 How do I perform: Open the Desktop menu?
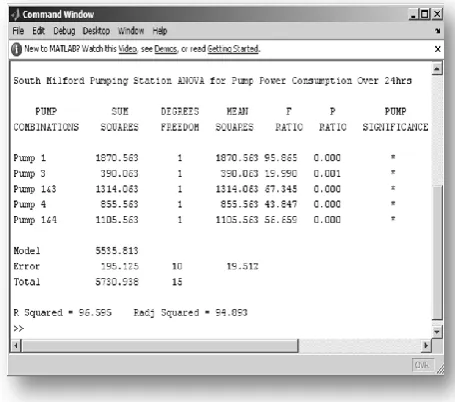(96, 31)
